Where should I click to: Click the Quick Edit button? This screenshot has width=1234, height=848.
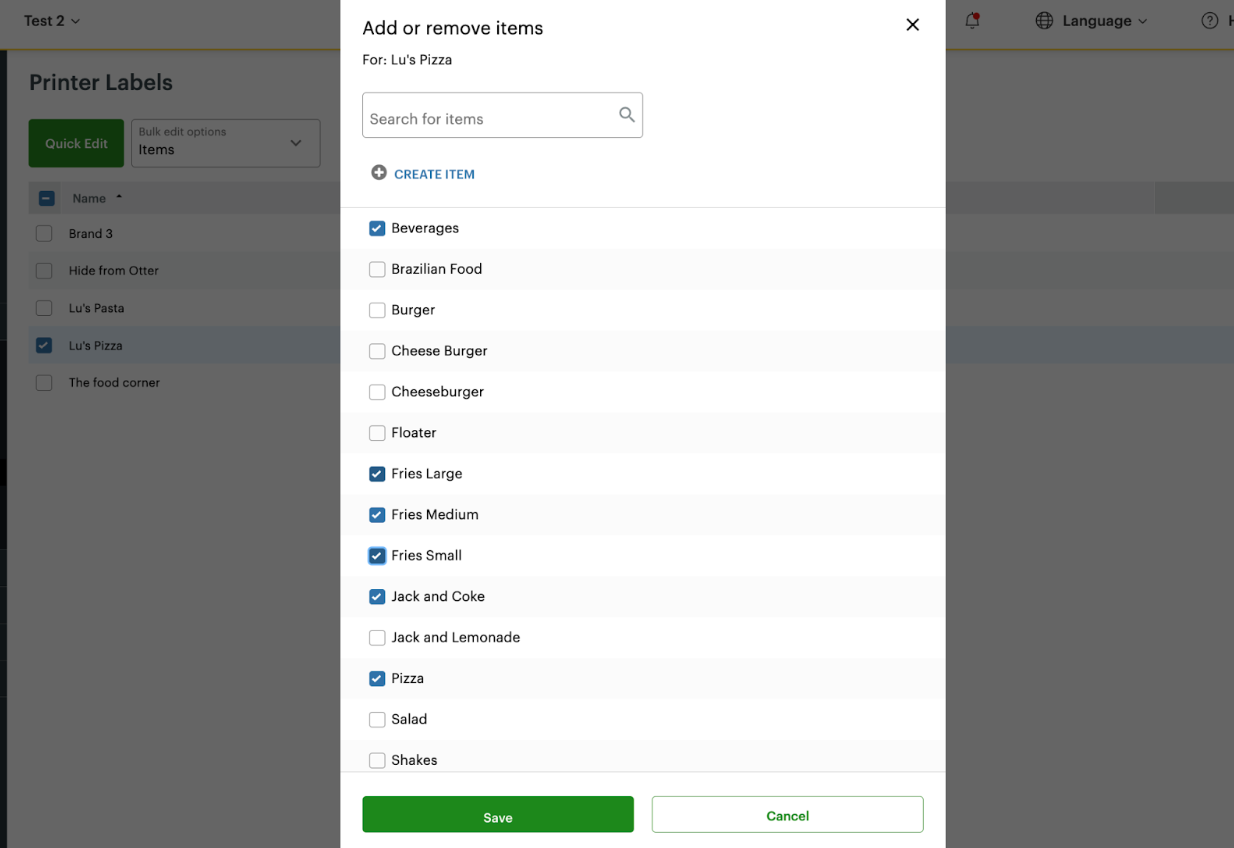(76, 143)
